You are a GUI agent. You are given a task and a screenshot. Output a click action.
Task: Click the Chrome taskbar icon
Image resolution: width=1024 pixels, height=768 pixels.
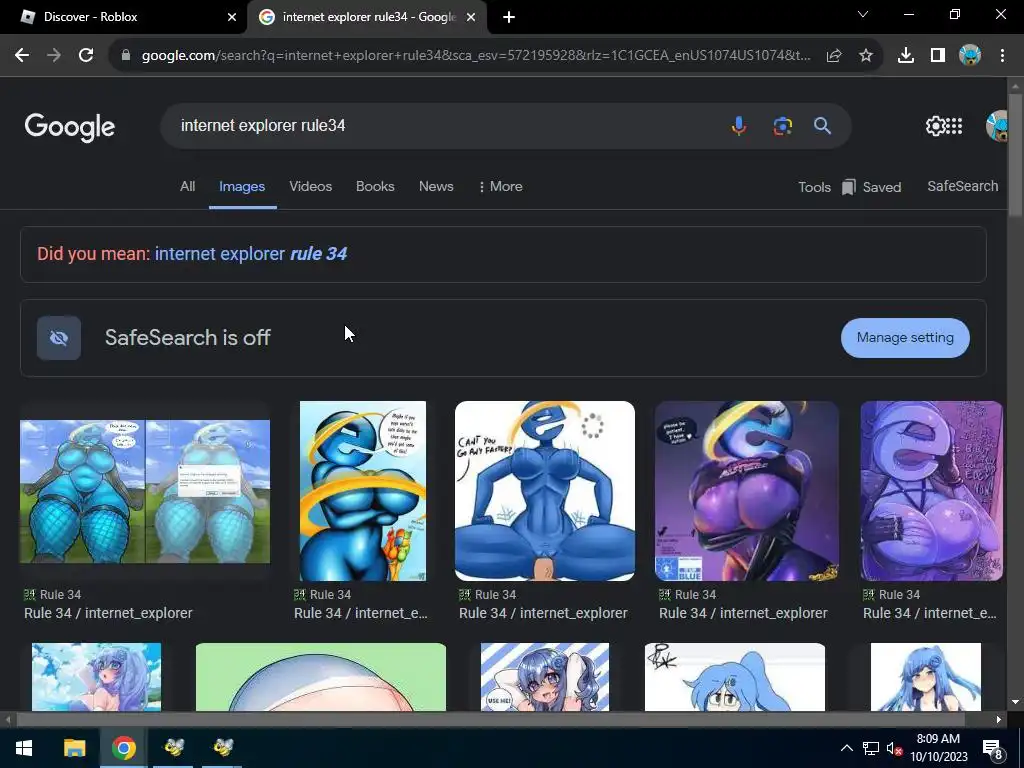[123, 748]
